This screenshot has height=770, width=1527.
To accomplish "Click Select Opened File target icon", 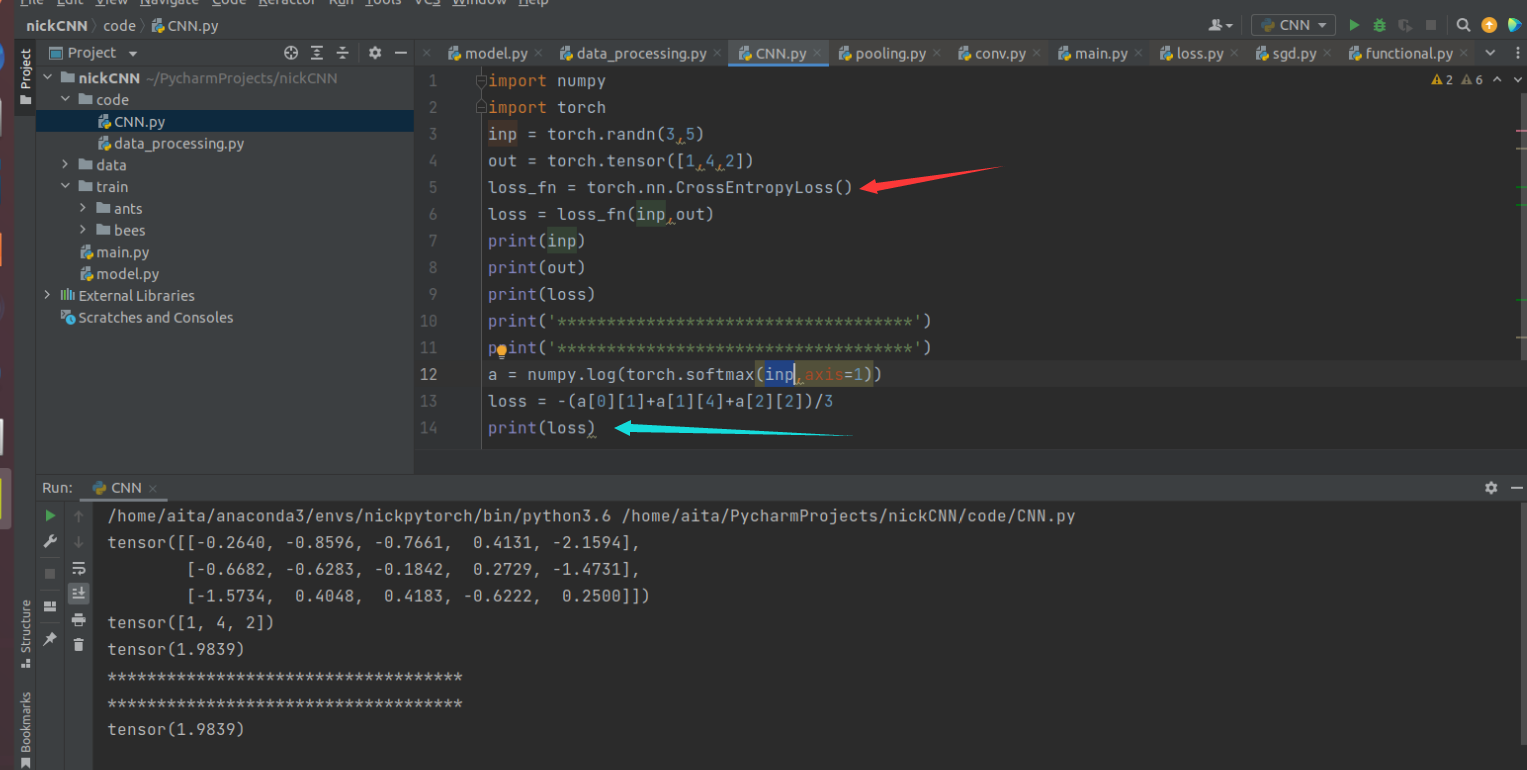I will [x=291, y=53].
